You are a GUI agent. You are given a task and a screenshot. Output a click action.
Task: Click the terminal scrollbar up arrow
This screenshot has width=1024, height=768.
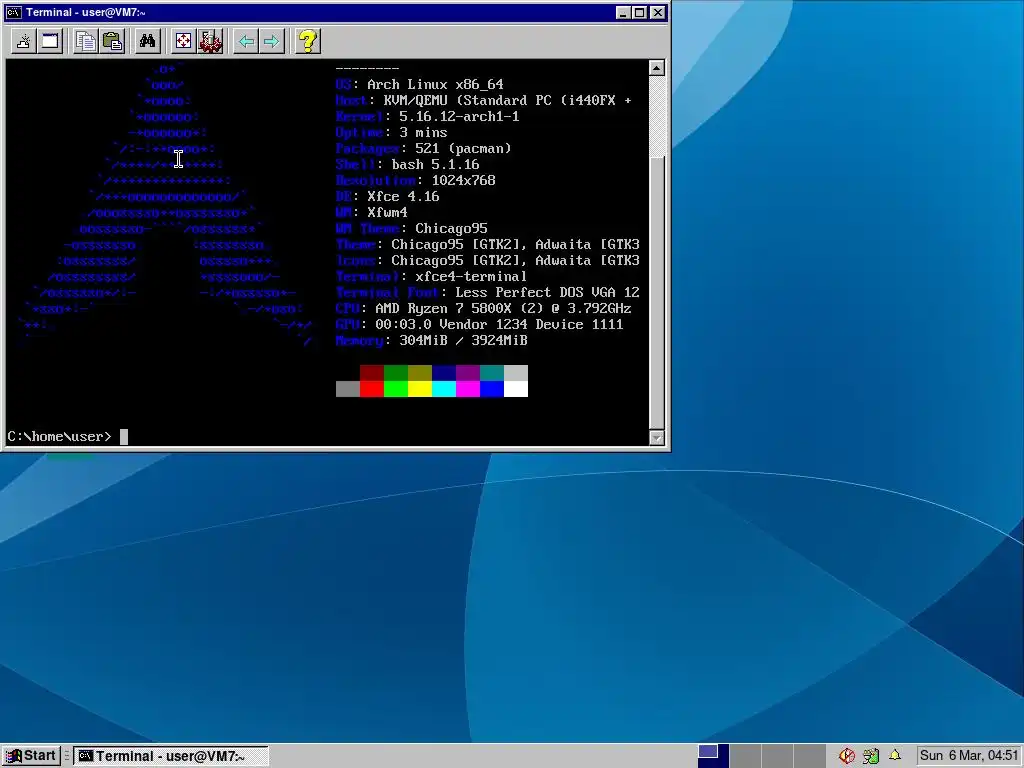click(657, 68)
